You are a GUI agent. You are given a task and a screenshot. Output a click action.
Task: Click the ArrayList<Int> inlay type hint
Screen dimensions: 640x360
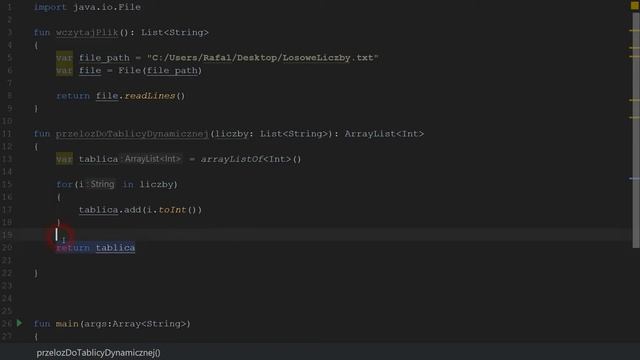tap(152, 159)
